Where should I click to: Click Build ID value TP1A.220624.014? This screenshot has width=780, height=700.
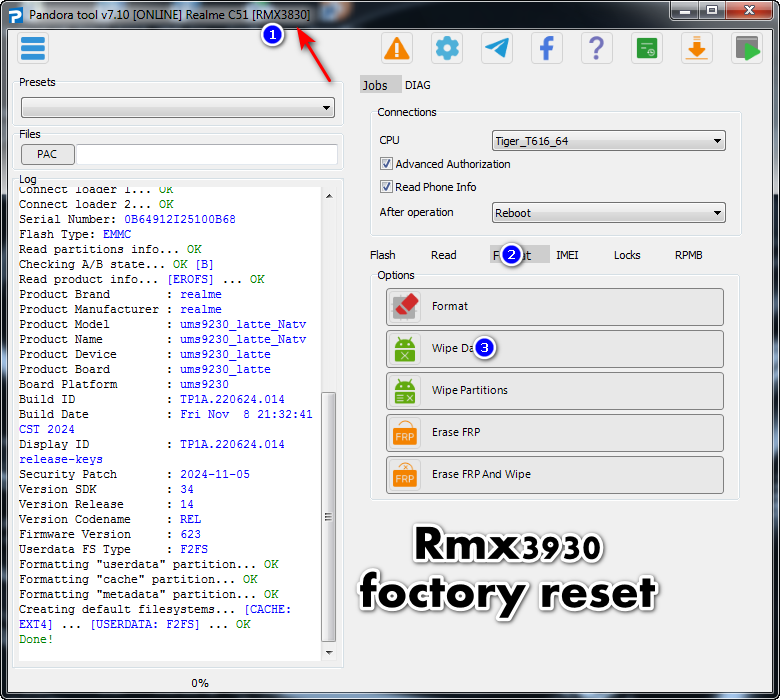click(x=232, y=399)
